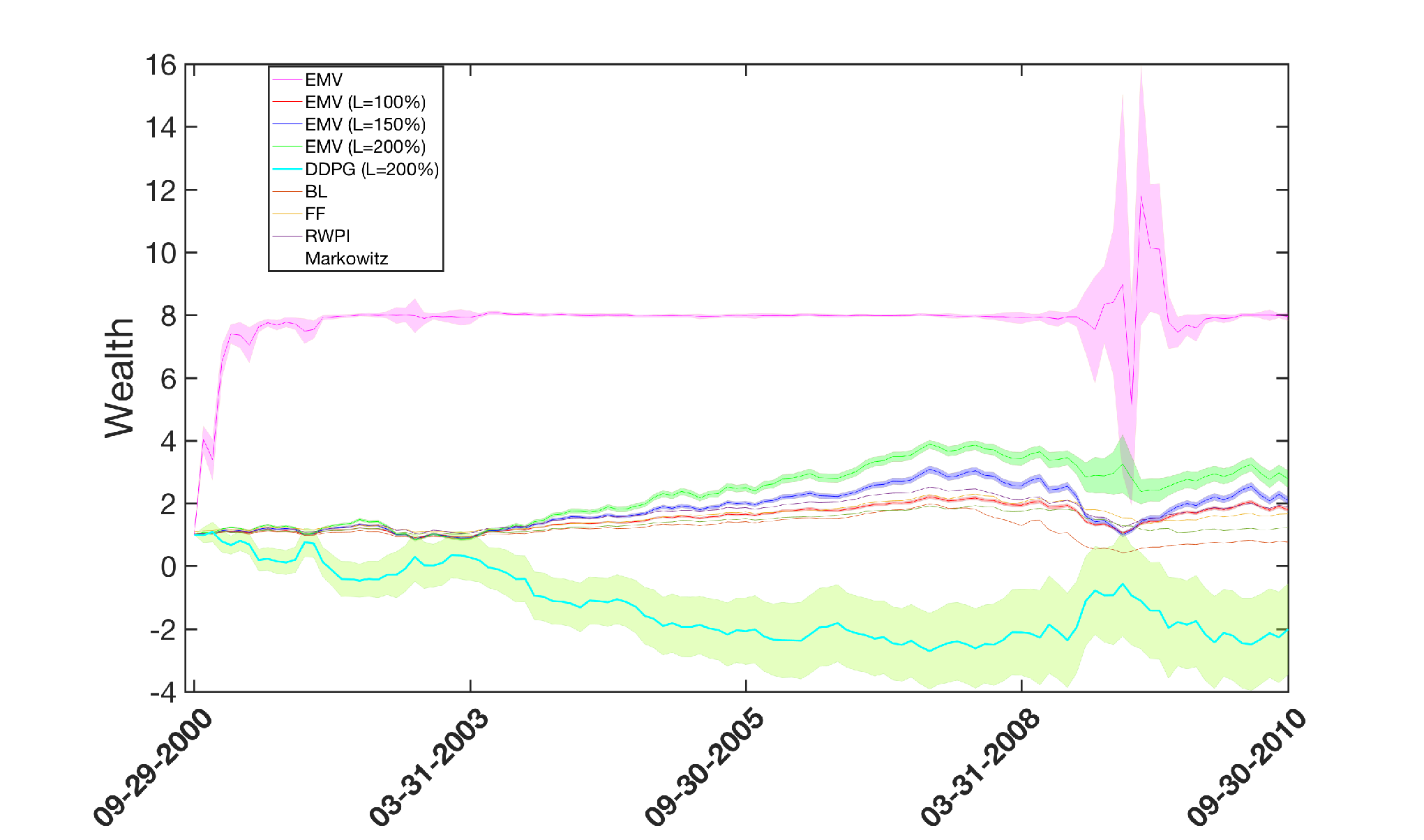Click the y-axis tick label 0

pos(169,567)
